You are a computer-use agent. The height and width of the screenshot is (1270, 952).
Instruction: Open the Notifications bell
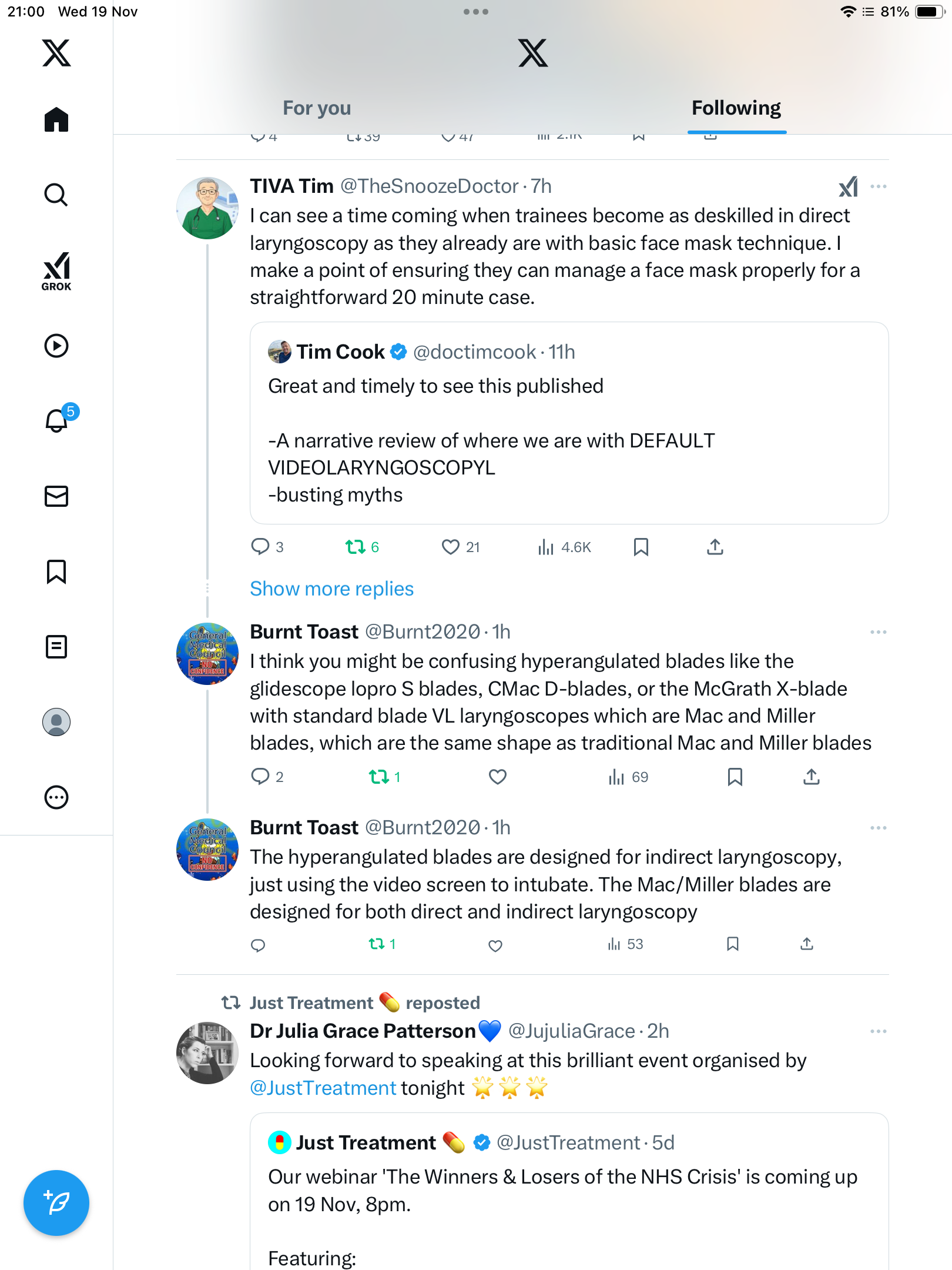(56, 420)
